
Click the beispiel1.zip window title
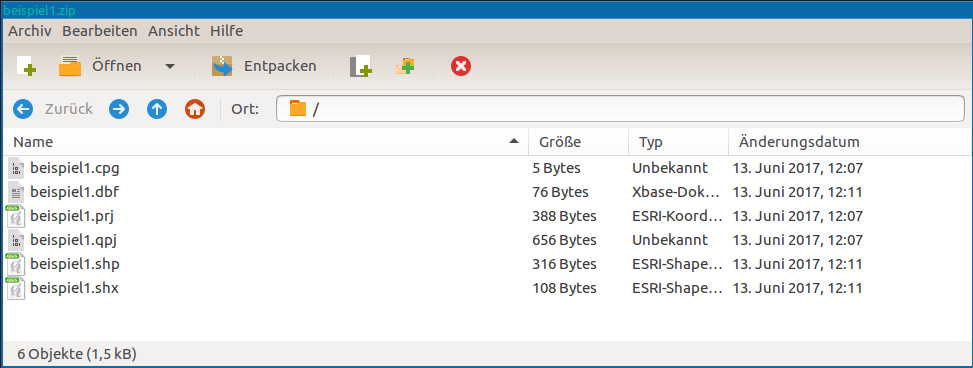pos(40,11)
